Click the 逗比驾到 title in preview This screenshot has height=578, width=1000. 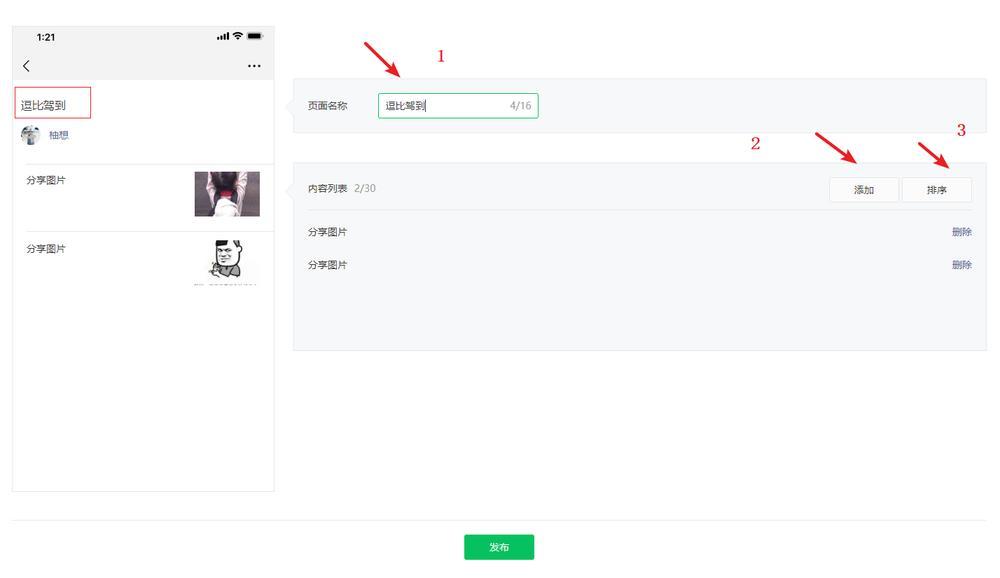(x=43, y=105)
